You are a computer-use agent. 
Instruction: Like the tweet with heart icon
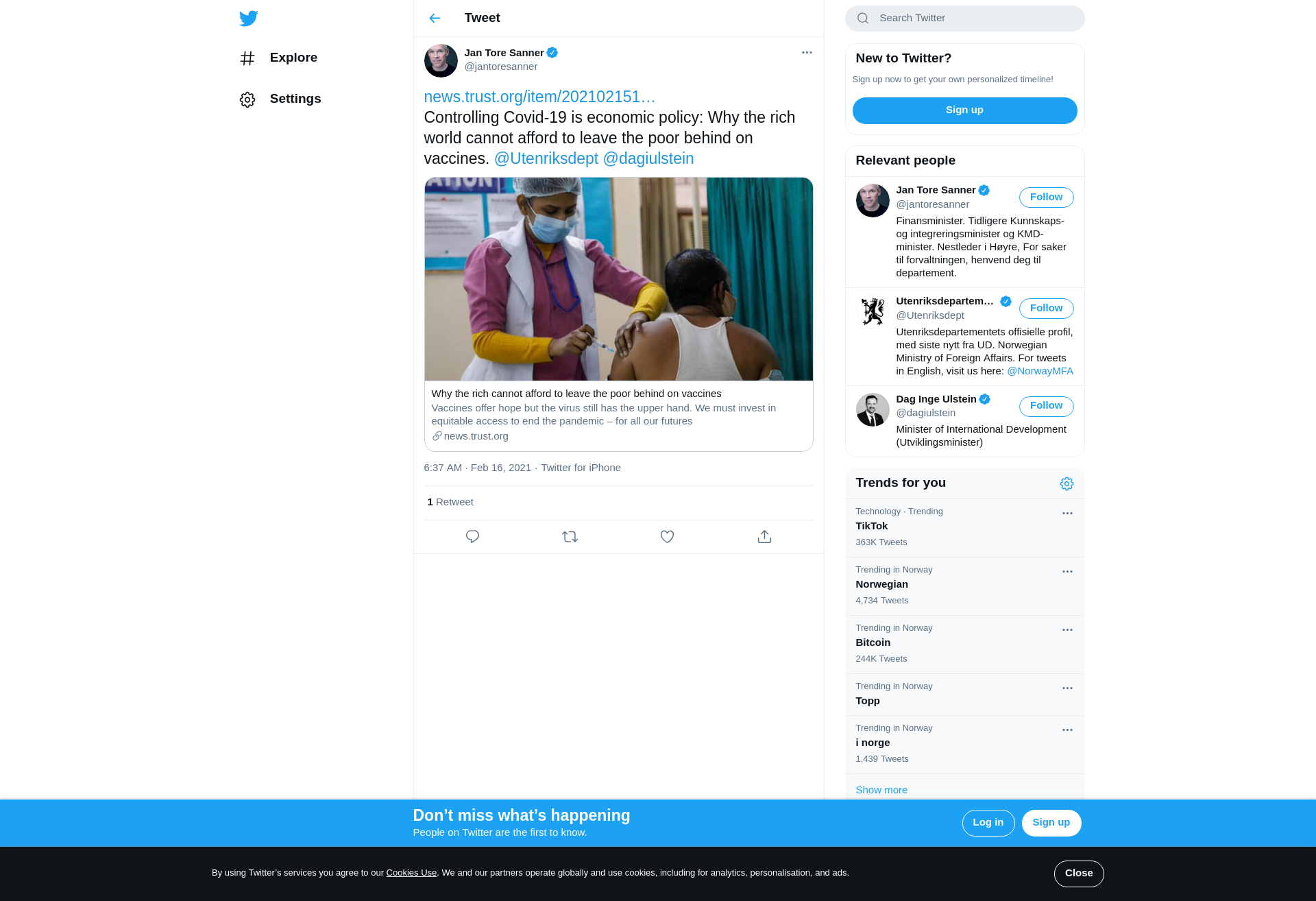point(667,537)
